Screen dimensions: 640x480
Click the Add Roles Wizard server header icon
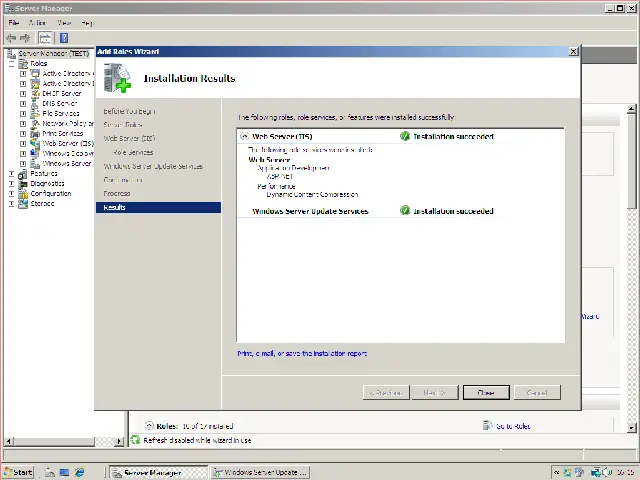(x=117, y=78)
